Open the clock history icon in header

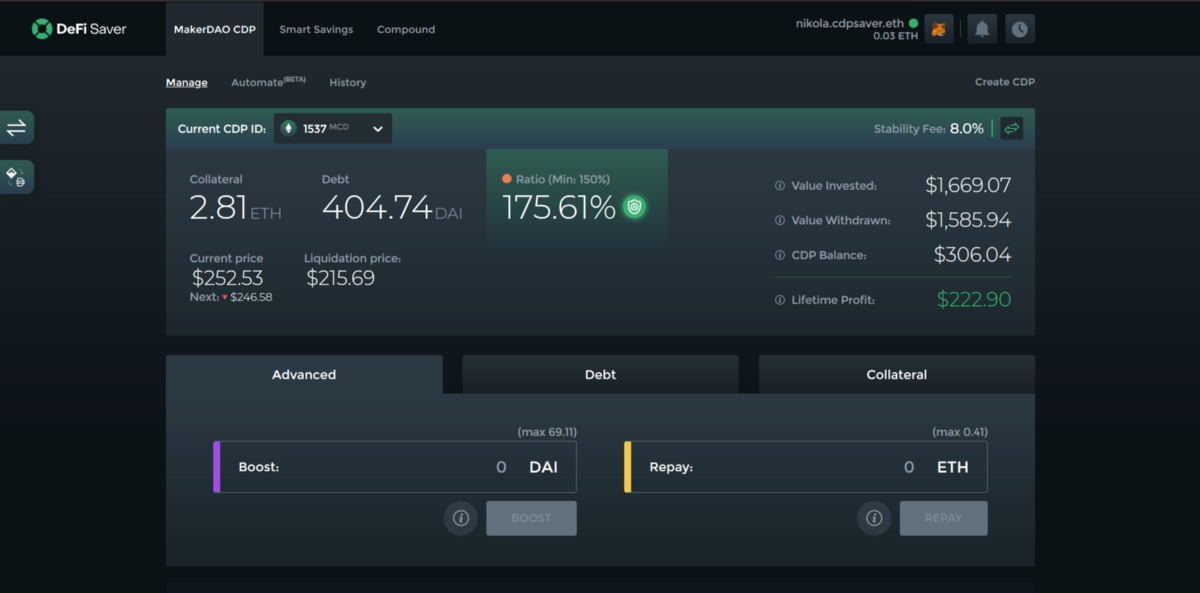click(x=1019, y=29)
